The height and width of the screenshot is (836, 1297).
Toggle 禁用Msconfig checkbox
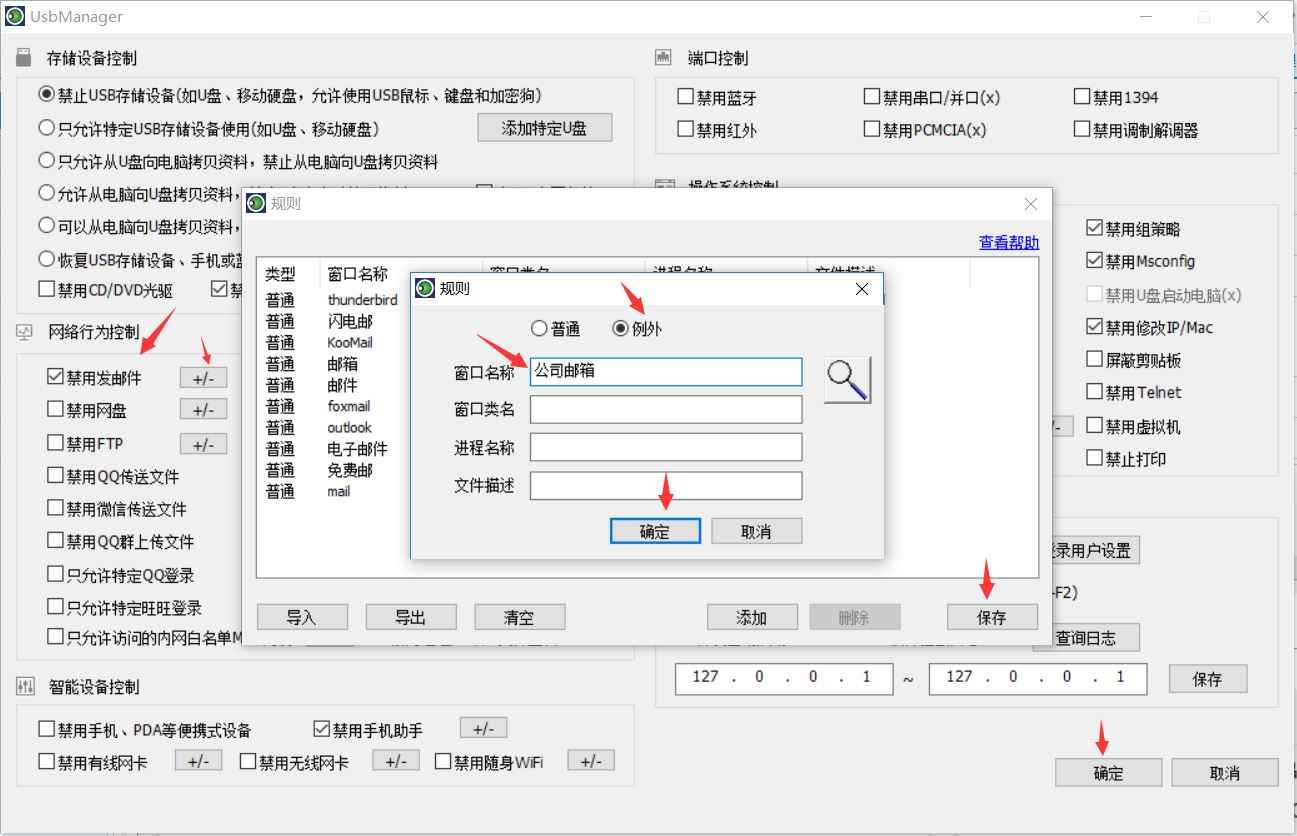pos(1095,261)
